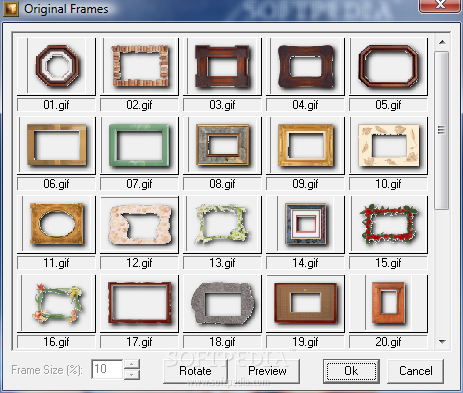
Task: Click the 09.gif filename label
Action: pyautogui.click(x=305, y=184)
